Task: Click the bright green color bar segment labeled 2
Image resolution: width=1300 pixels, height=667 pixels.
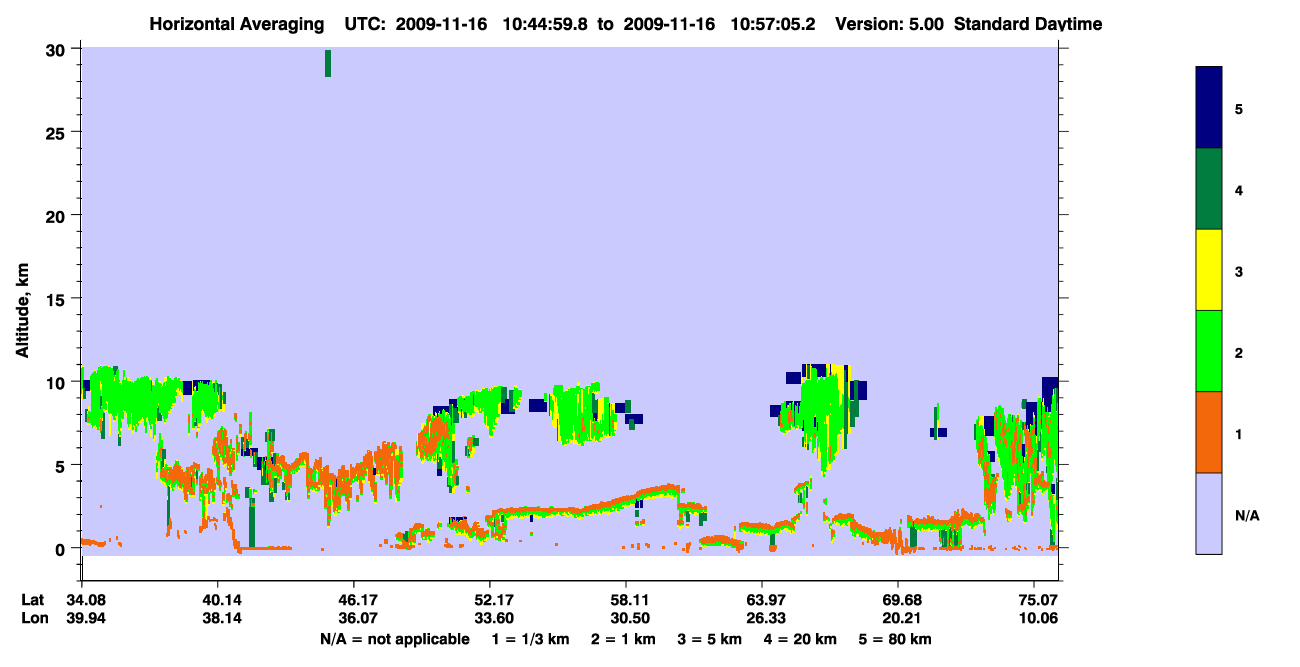Action: [1209, 351]
